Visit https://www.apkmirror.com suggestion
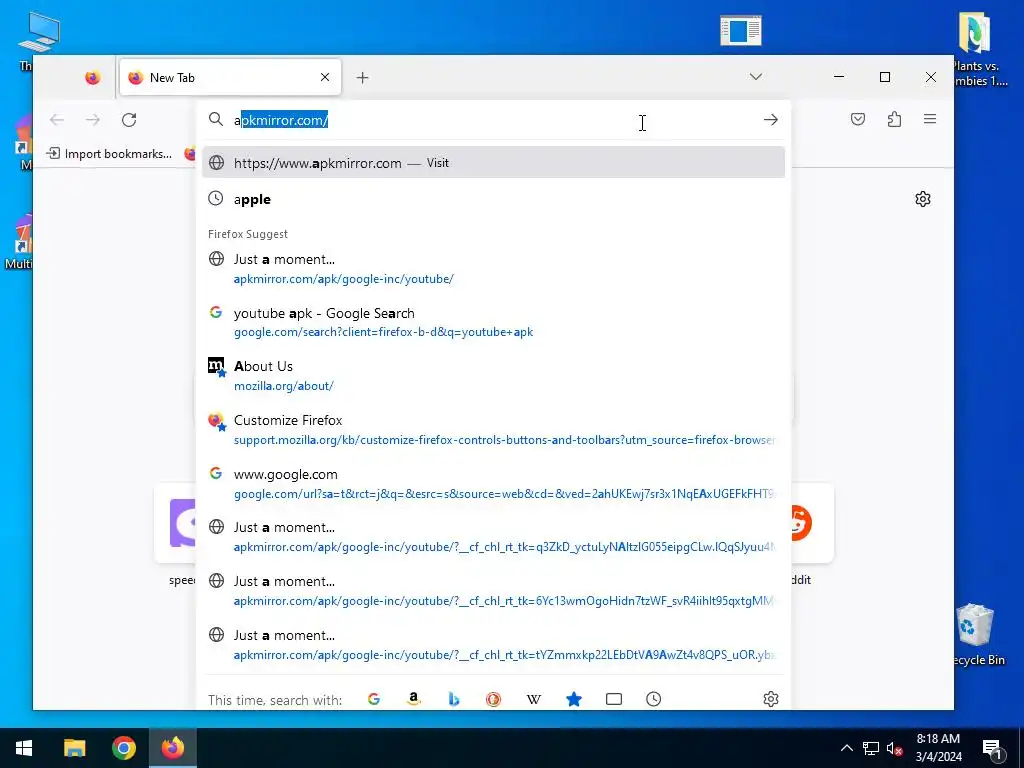 click(x=493, y=163)
